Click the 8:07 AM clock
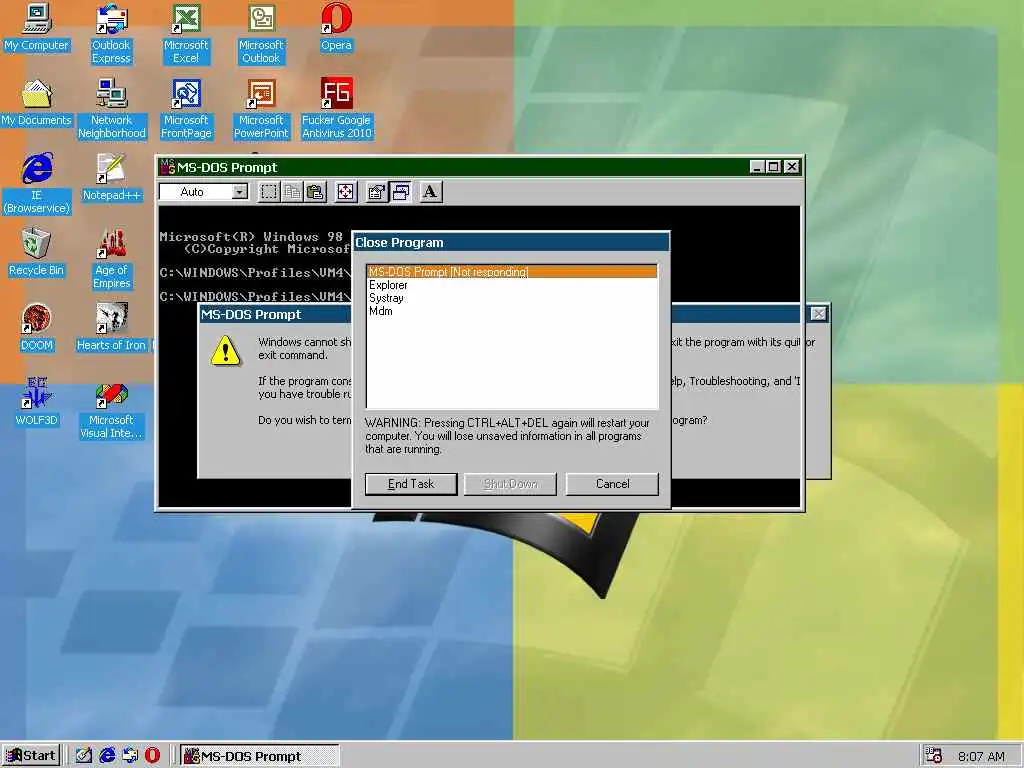The image size is (1024, 768). (x=981, y=756)
